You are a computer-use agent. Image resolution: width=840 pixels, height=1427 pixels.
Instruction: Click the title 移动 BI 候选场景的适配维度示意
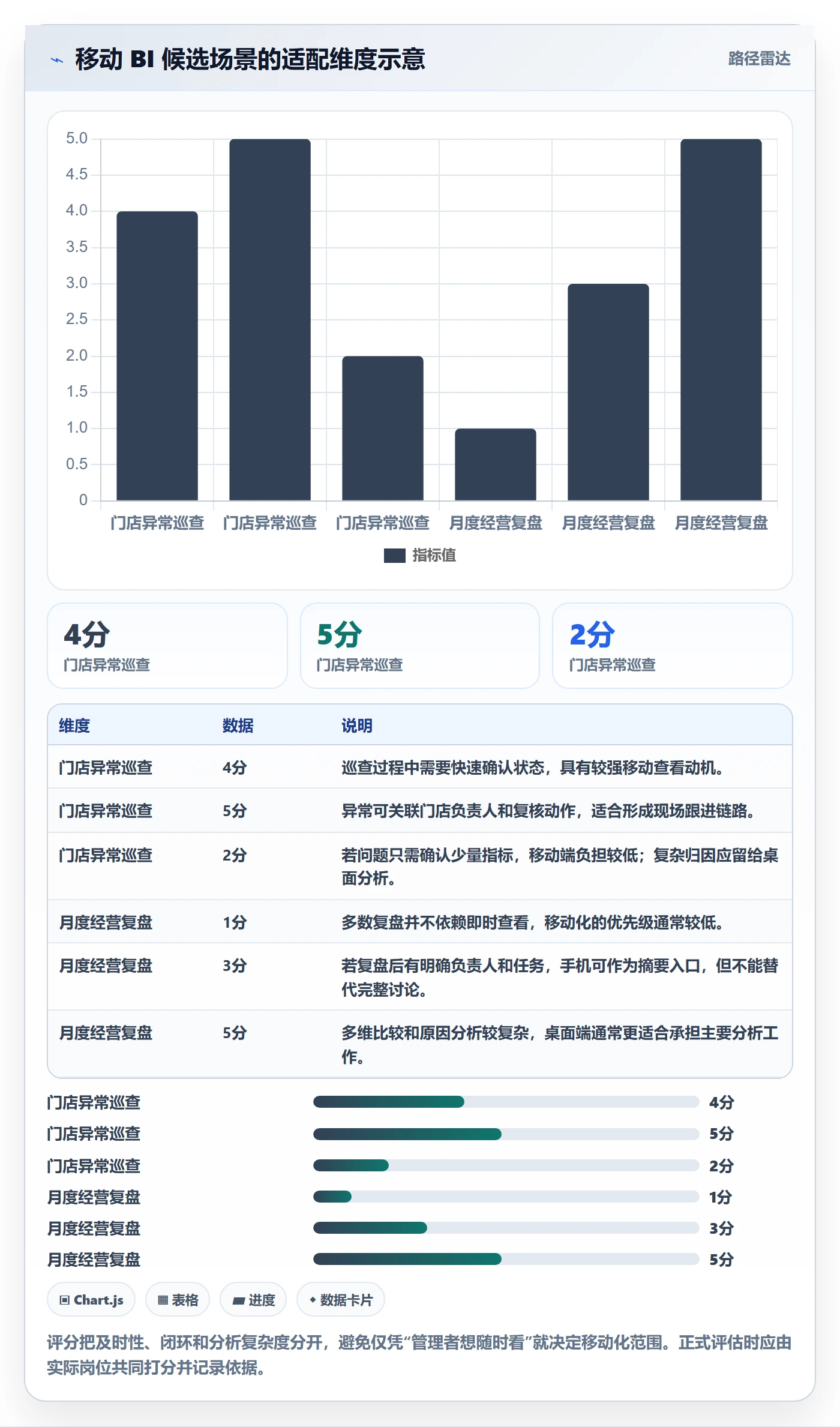tap(250, 59)
